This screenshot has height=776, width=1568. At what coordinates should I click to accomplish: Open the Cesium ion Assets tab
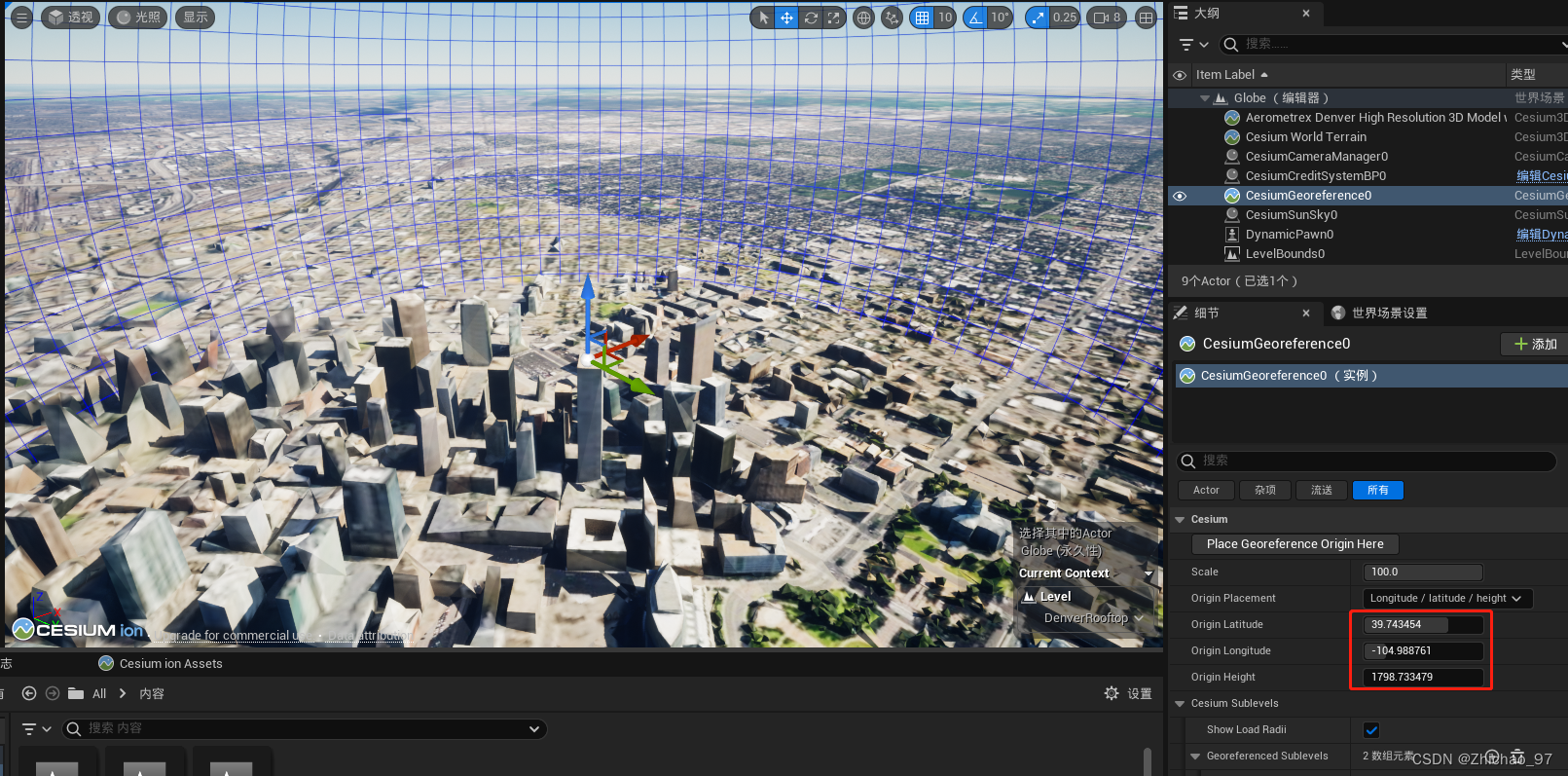162,664
